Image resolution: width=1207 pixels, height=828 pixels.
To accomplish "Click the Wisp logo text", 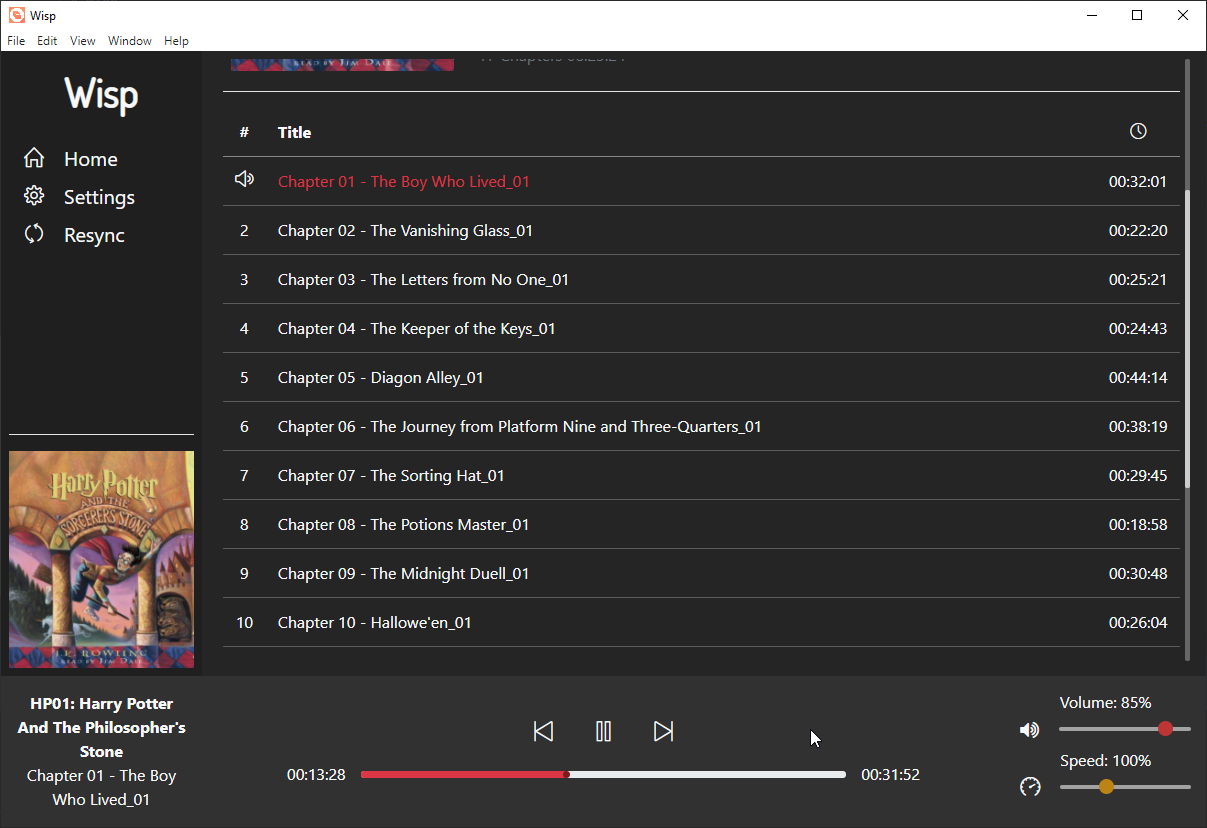I will [101, 95].
